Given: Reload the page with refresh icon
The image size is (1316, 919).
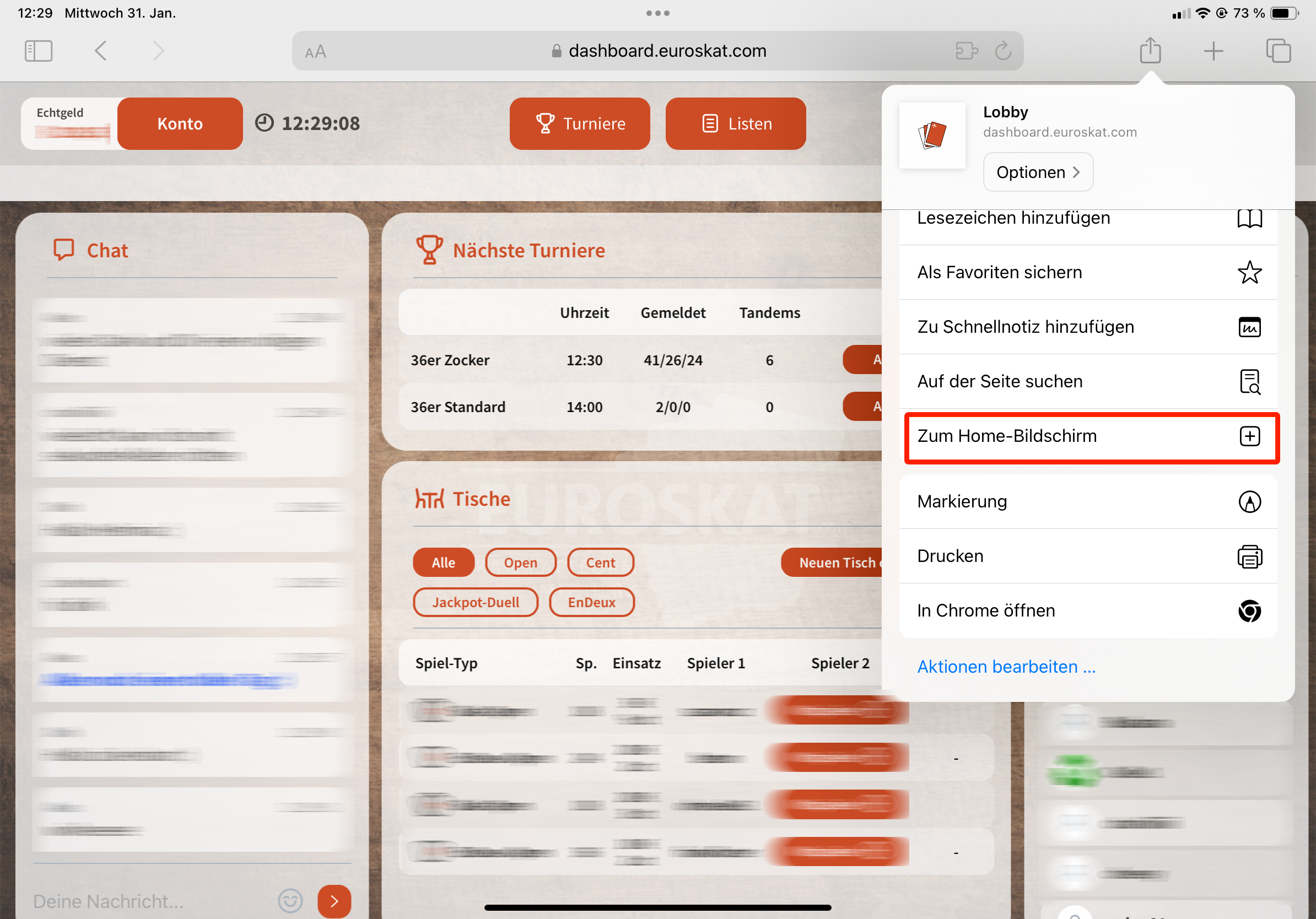Looking at the screenshot, I should (1002, 51).
